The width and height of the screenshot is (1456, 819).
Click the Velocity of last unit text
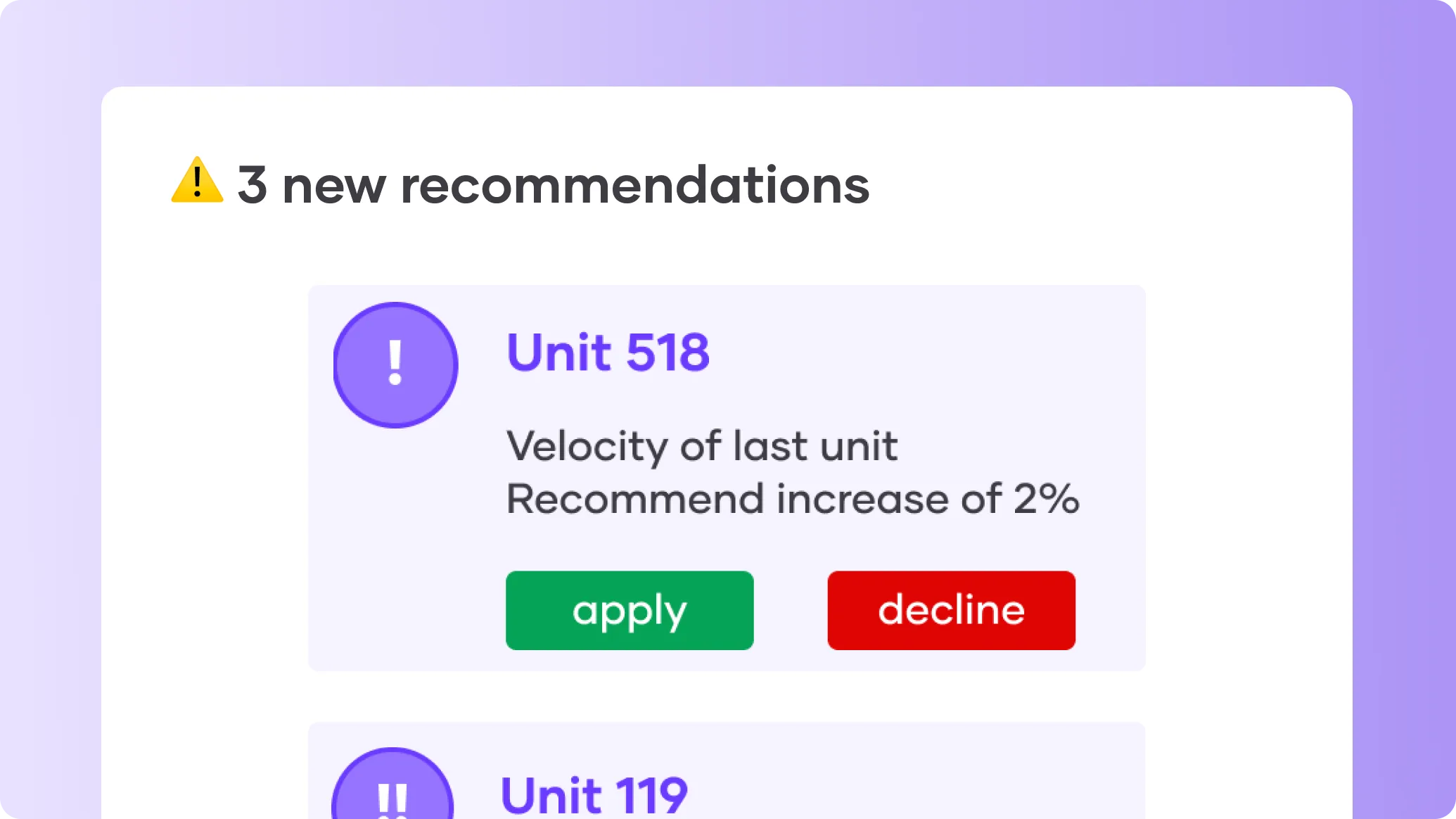click(702, 445)
